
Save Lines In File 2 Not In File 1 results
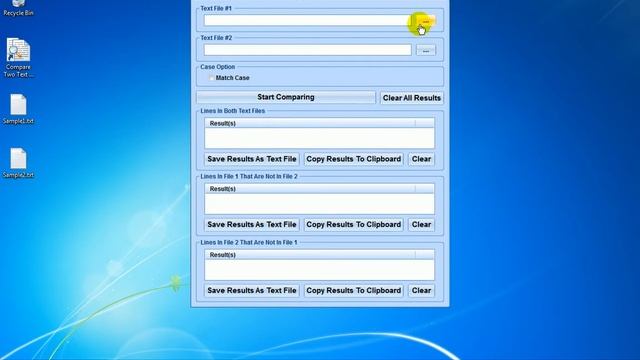pyautogui.click(x=252, y=291)
